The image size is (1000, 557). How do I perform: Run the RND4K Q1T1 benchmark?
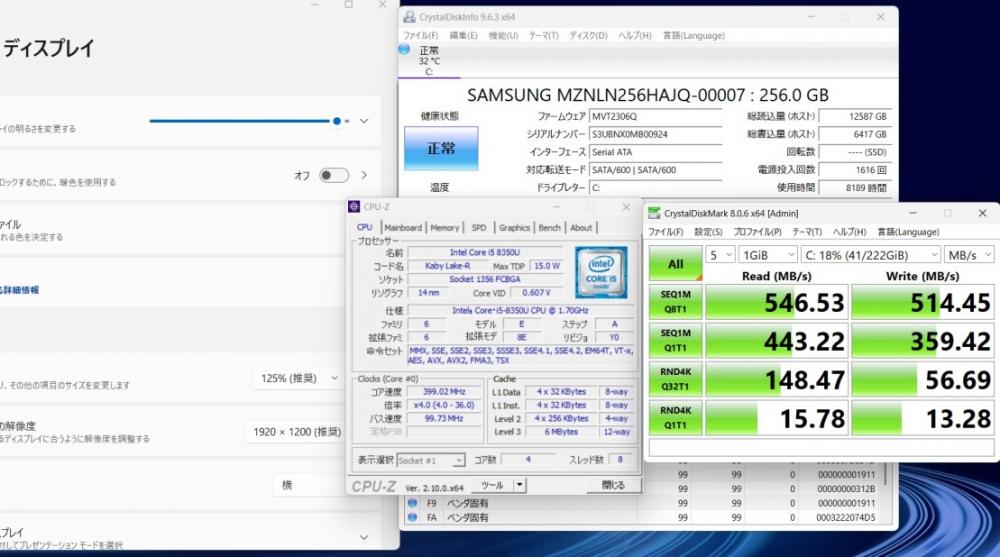click(675, 418)
